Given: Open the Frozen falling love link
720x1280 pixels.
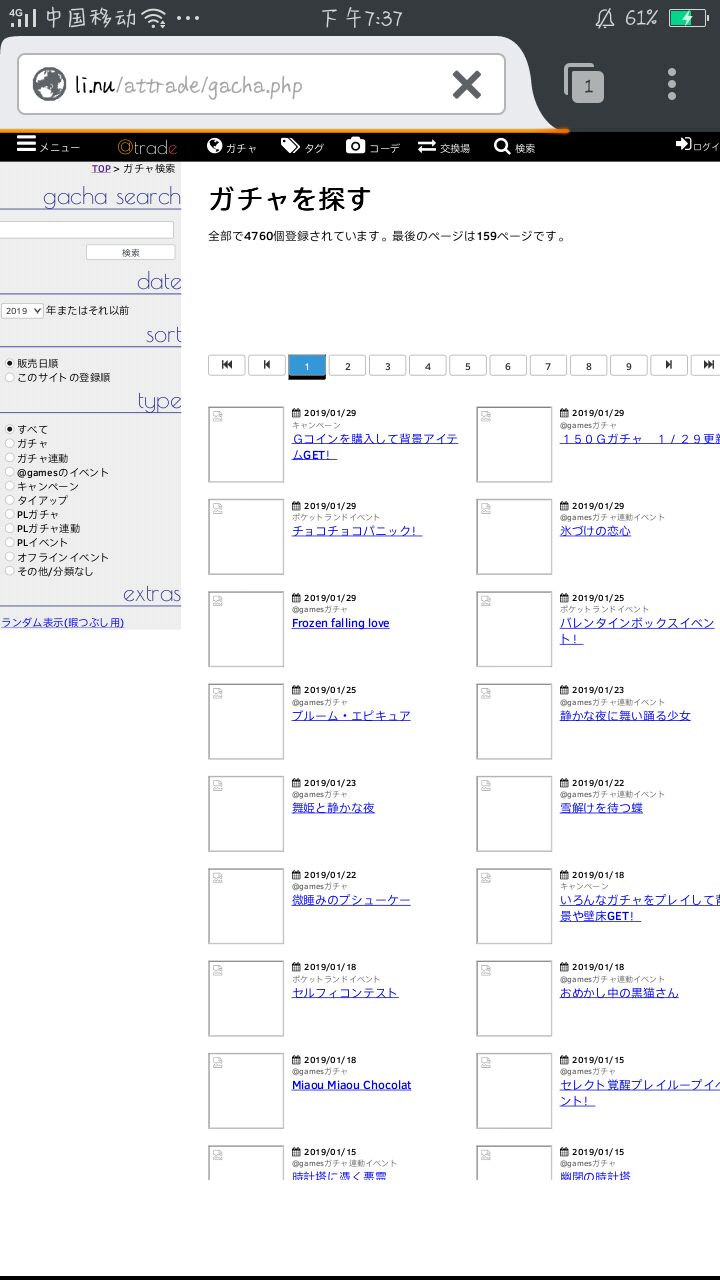Looking at the screenshot, I should (x=340, y=623).
